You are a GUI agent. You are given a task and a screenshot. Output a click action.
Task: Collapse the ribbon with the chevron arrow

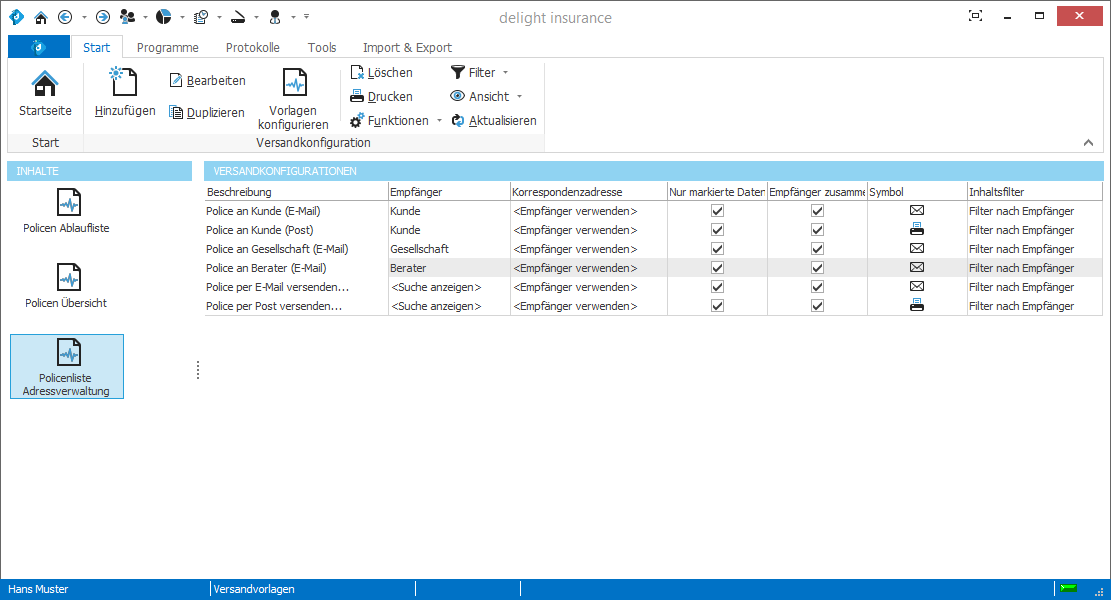(x=1088, y=143)
